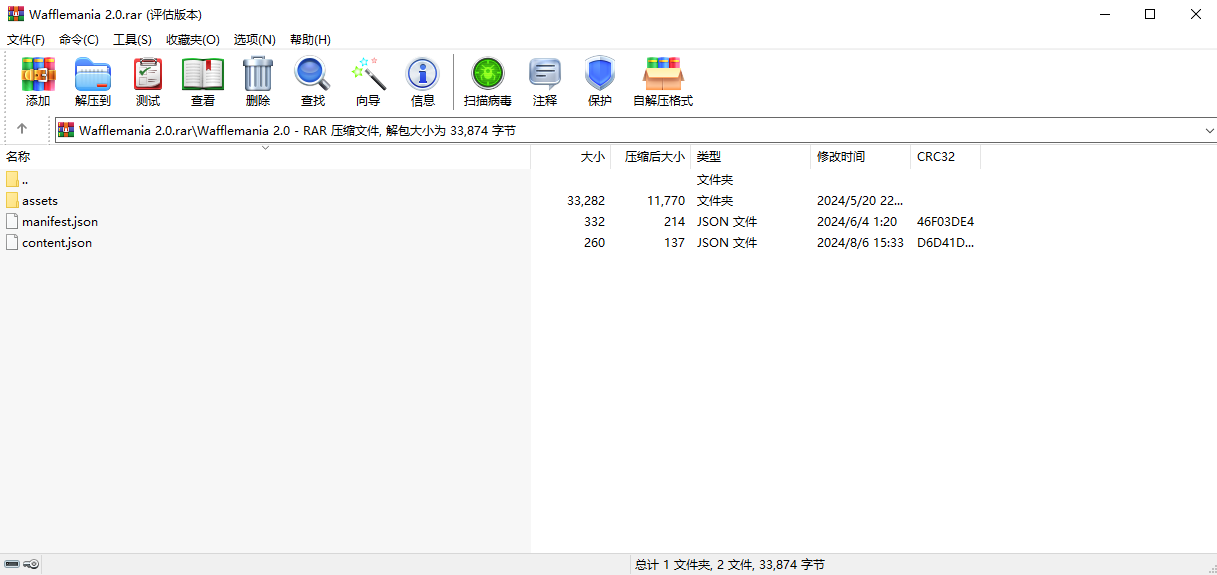
Task: Launch the 向导 (Wizard) wand icon
Action: click(x=368, y=75)
